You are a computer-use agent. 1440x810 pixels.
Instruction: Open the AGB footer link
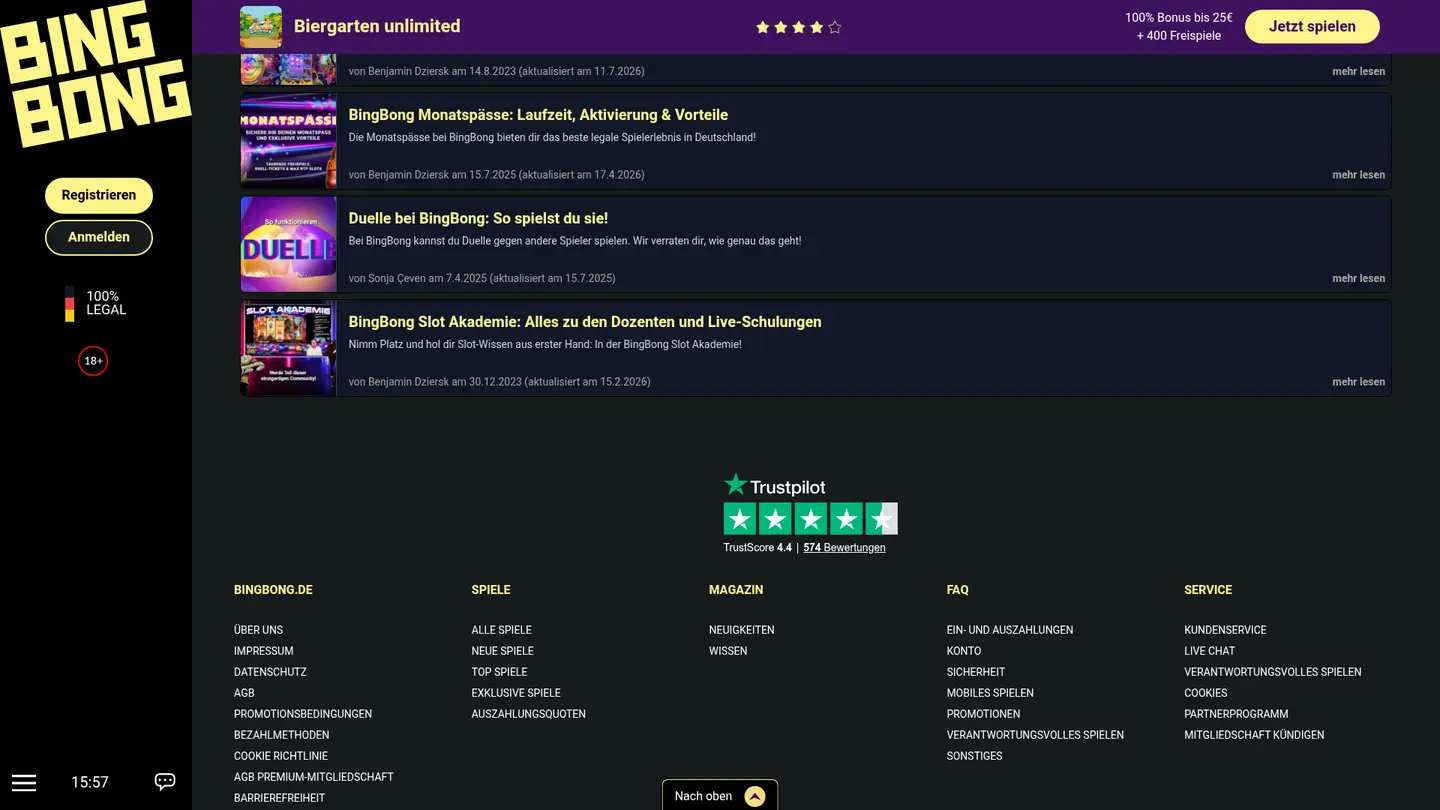point(244,693)
